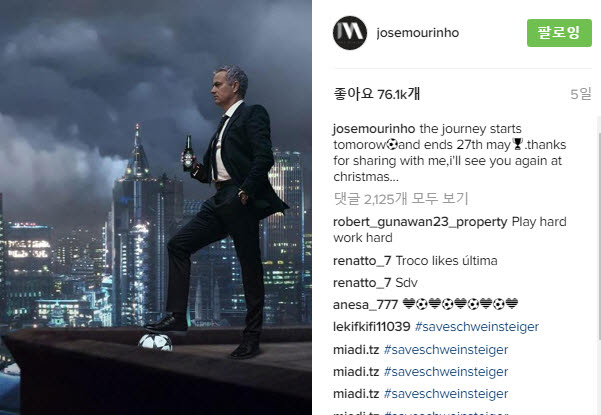Open first miadi.tz commenter profile
This screenshot has width=601, height=415.
[356, 350]
